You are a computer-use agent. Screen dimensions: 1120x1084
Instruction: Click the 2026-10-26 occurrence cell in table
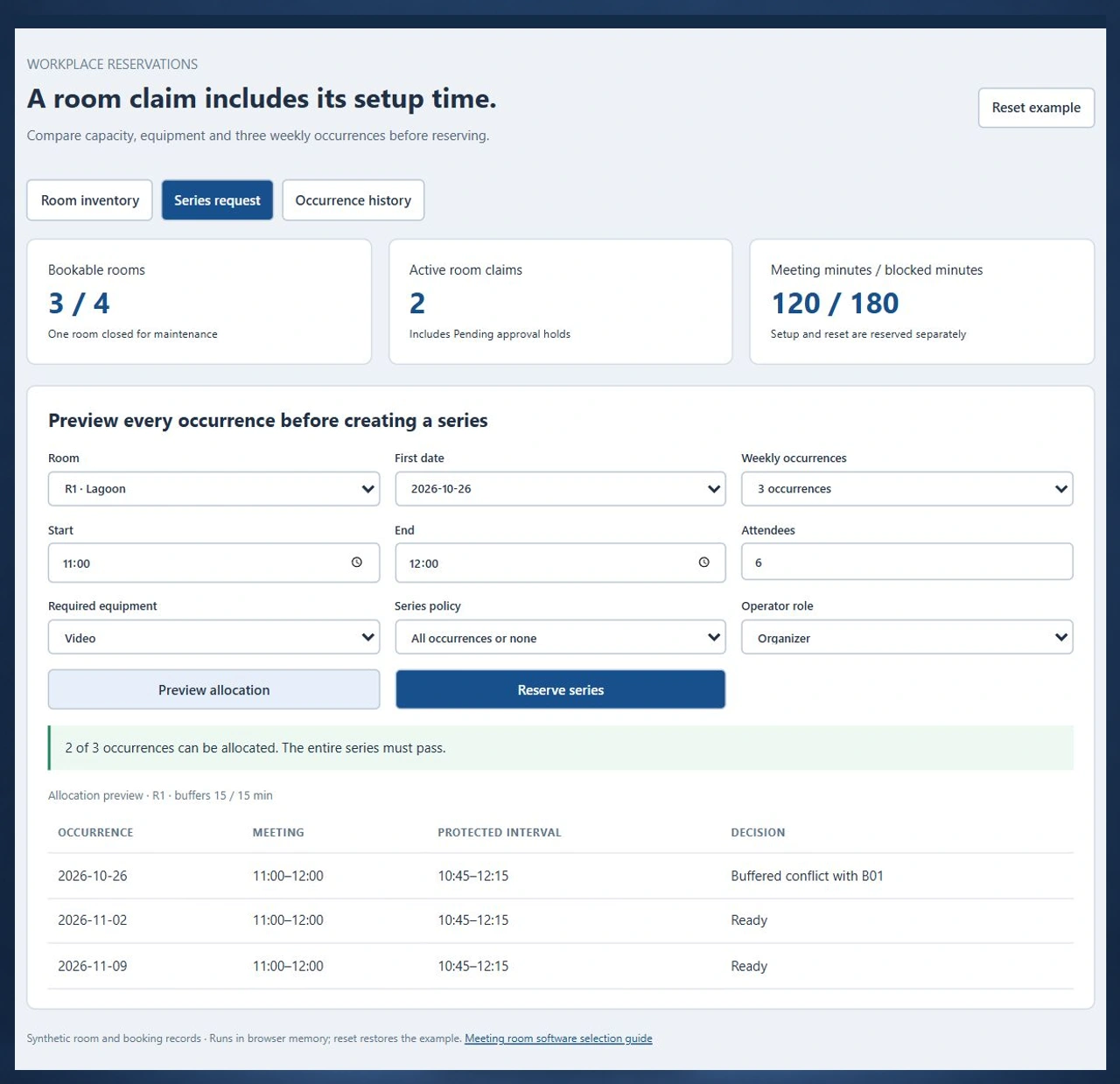[x=93, y=876]
